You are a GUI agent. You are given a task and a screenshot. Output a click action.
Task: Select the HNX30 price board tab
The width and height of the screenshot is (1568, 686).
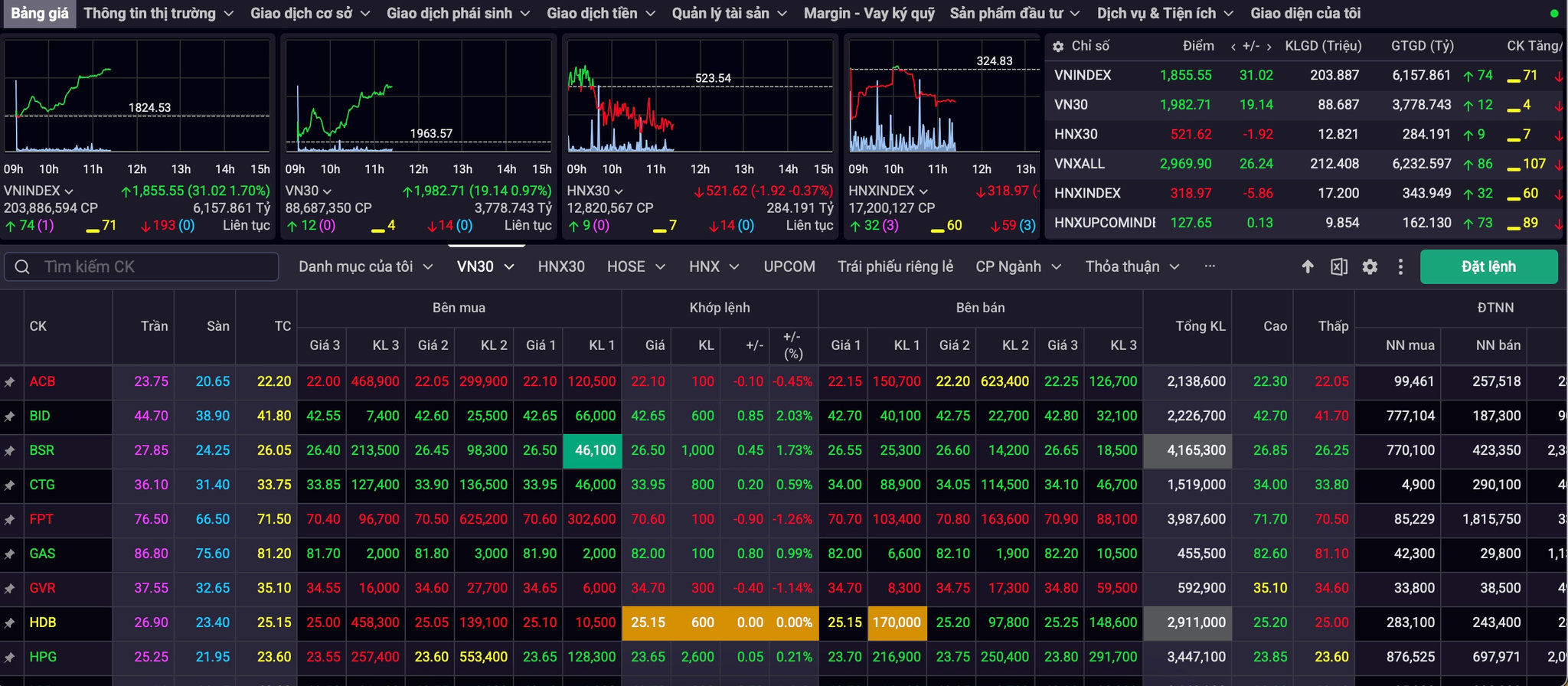[x=561, y=266]
